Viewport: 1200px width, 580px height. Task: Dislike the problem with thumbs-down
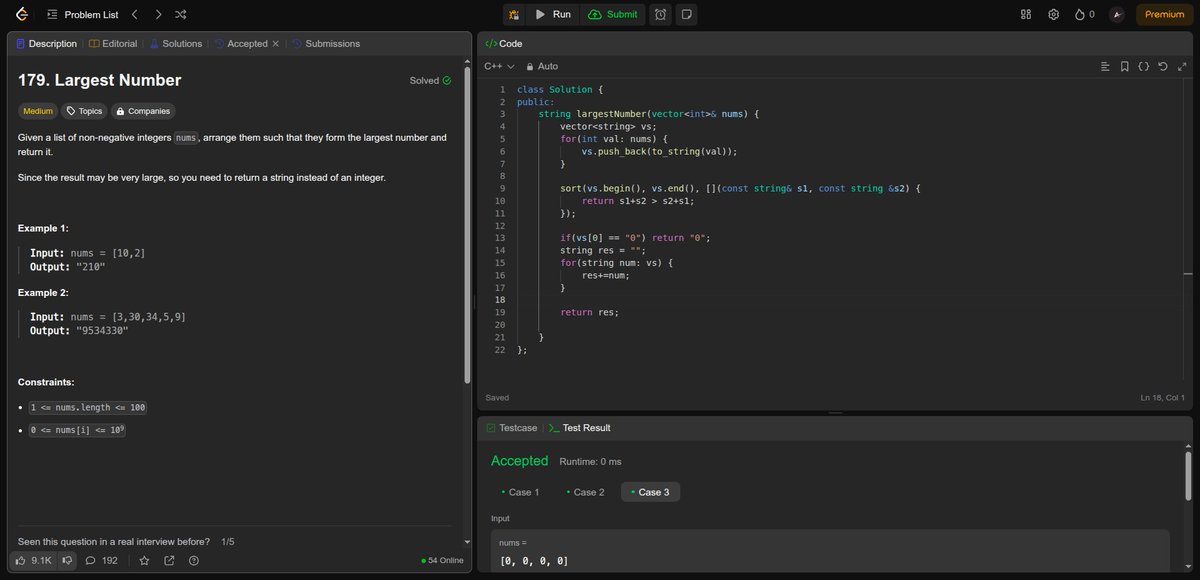pyautogui.click(x=67, y=561)
